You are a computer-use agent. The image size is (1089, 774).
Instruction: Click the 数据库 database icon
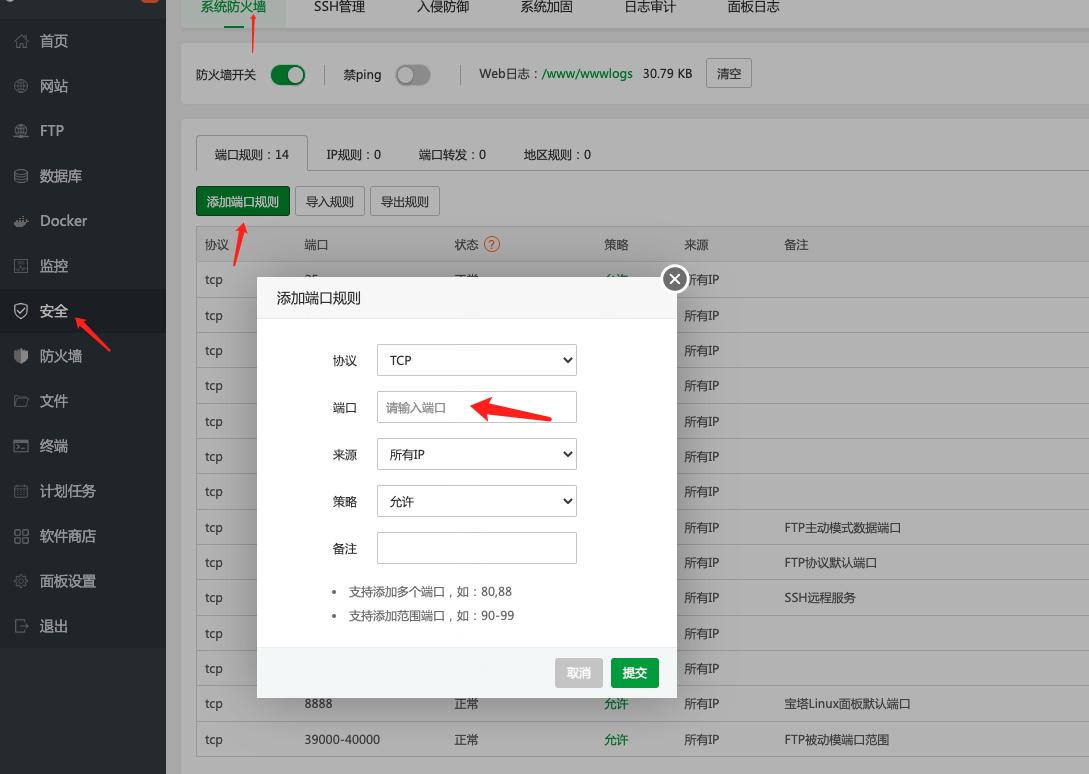[x=22, y=176]
